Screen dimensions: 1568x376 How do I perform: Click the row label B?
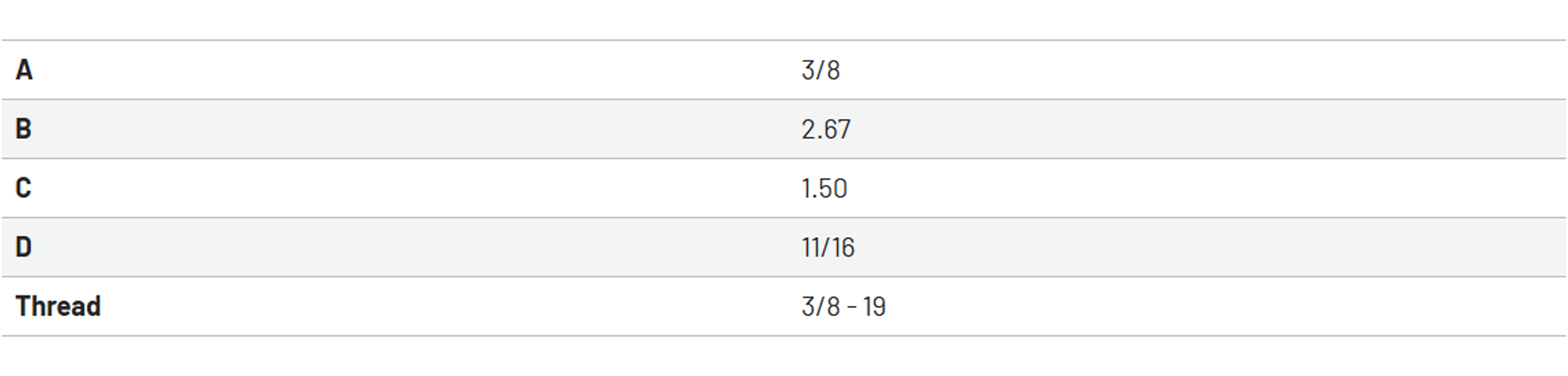[x=23, y=129]
